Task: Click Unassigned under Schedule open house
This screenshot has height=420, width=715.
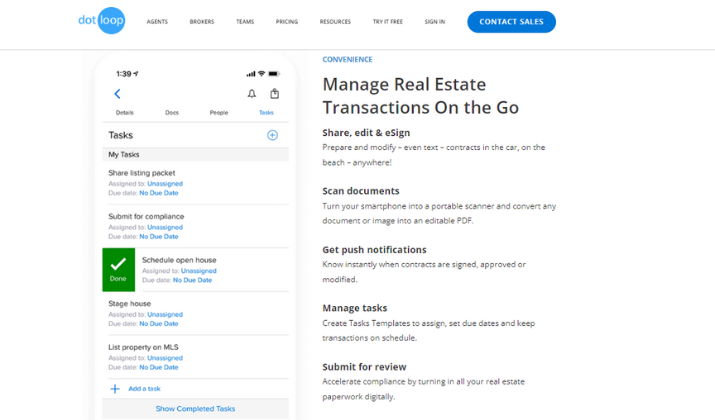Action: 199,271
